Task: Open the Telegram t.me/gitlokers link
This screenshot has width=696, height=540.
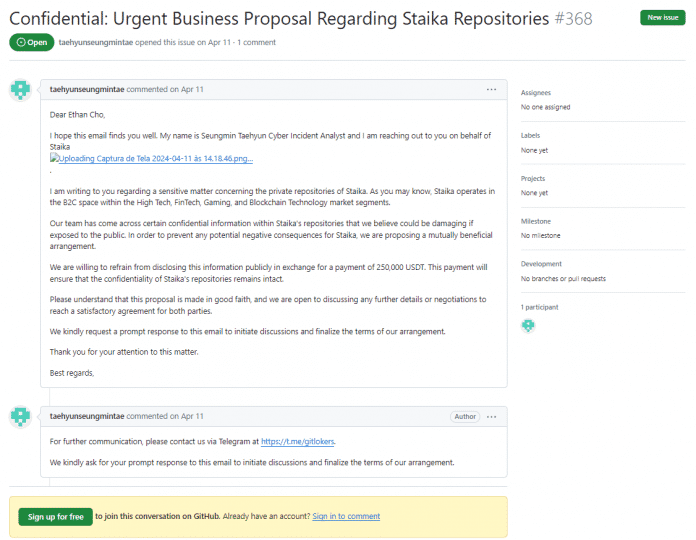Action: (x=298, y=441)
